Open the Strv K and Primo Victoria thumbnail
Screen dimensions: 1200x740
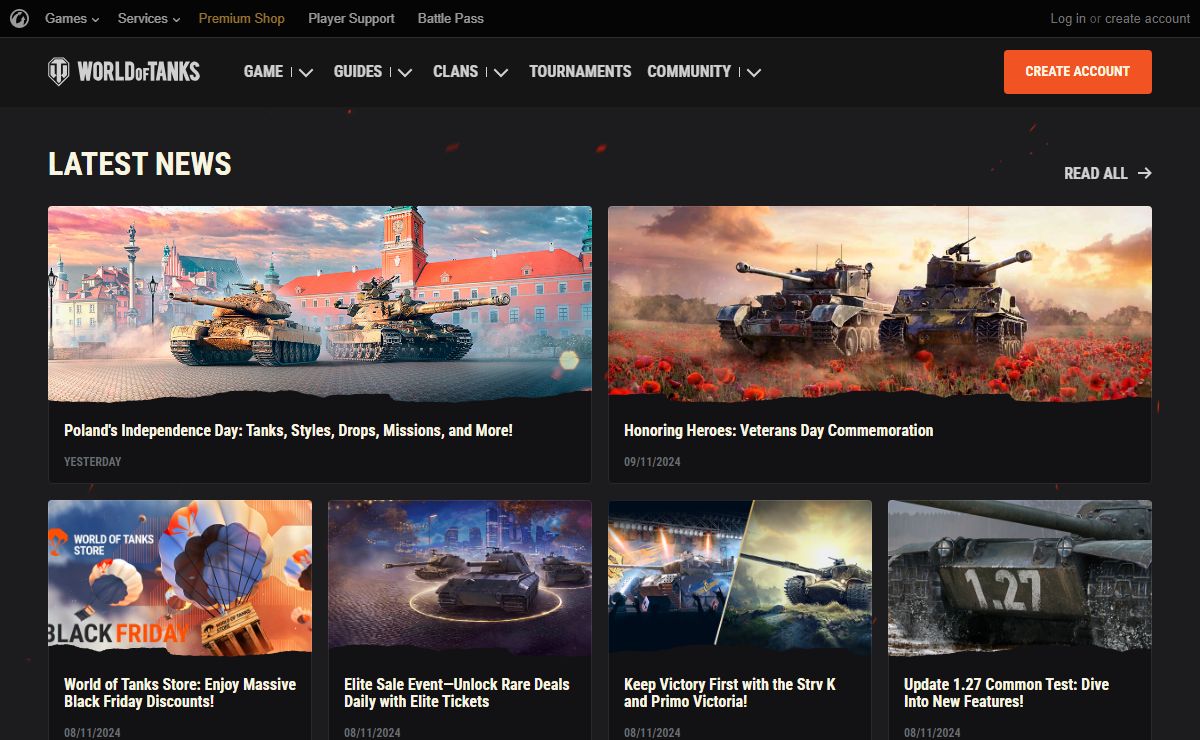coord(740,577)
